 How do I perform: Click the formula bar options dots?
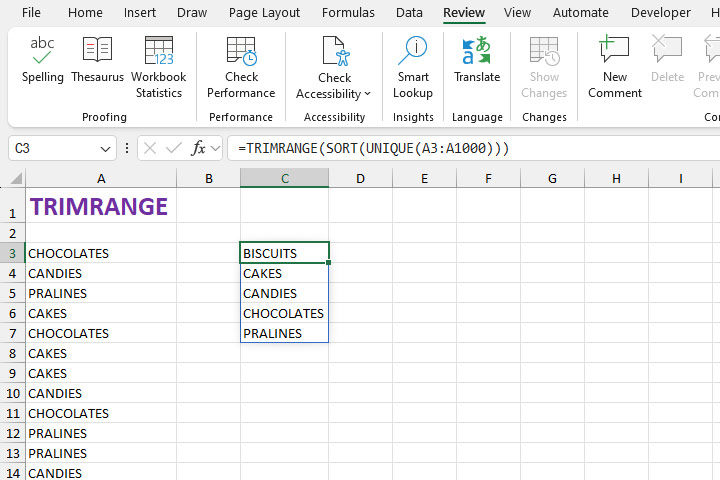127,148
